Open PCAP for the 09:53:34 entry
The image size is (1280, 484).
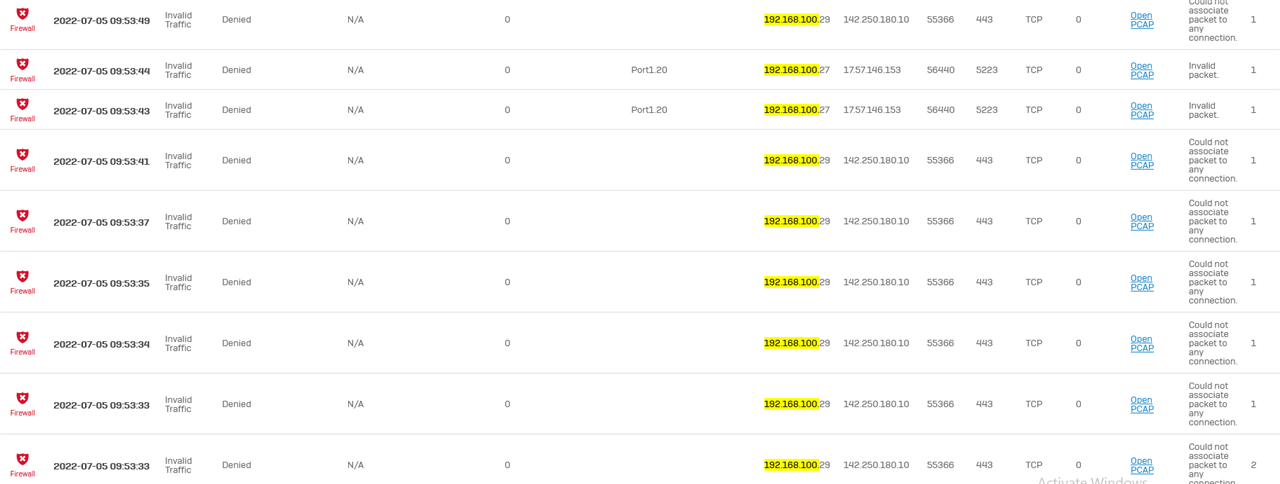[1142, 344]
